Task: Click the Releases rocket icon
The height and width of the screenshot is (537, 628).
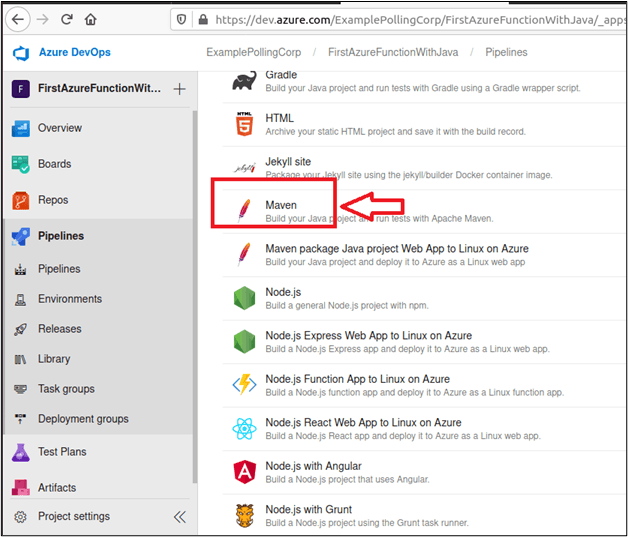Action: pos(20,329)
